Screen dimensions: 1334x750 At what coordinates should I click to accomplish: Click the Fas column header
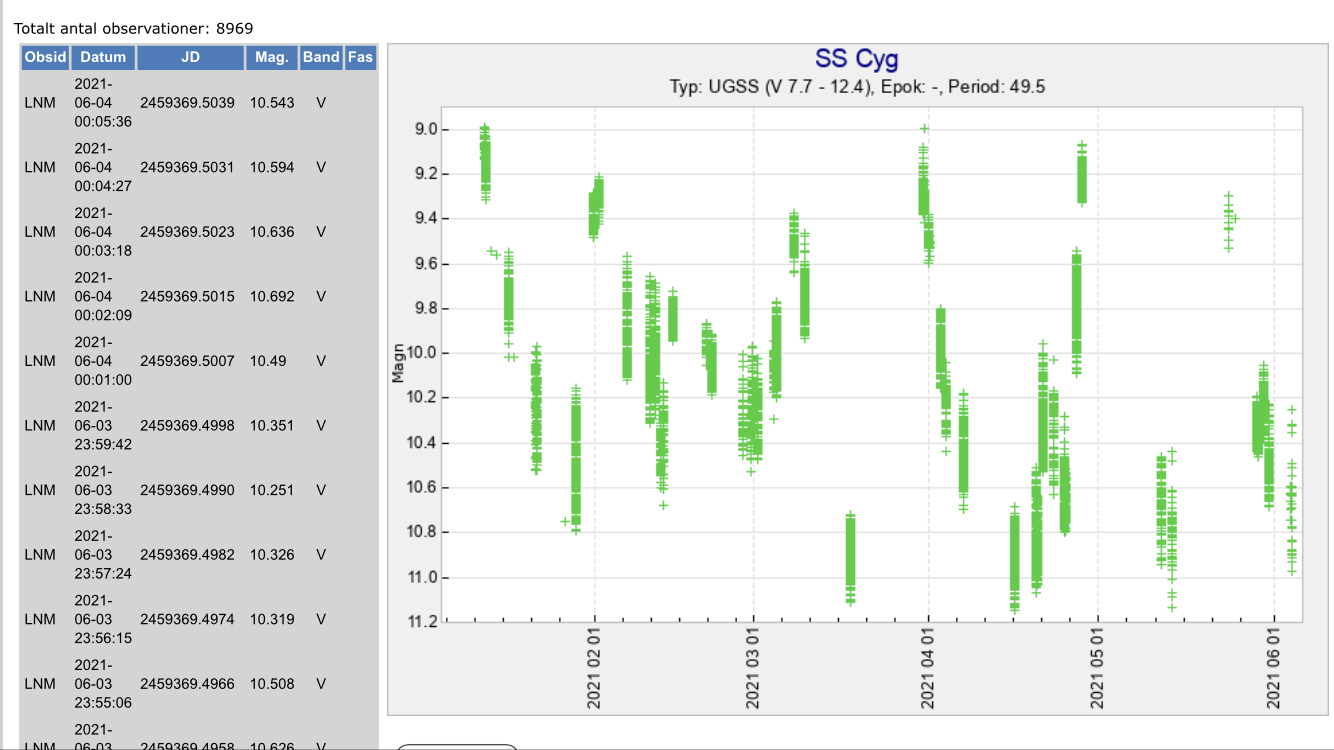pyautogui.click(x=360, y=57)
